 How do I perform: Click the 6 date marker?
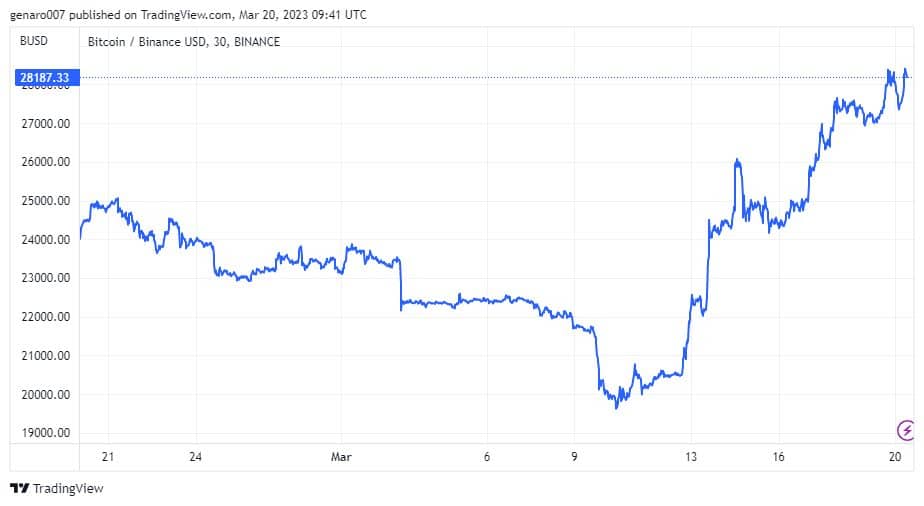[487, 457]
